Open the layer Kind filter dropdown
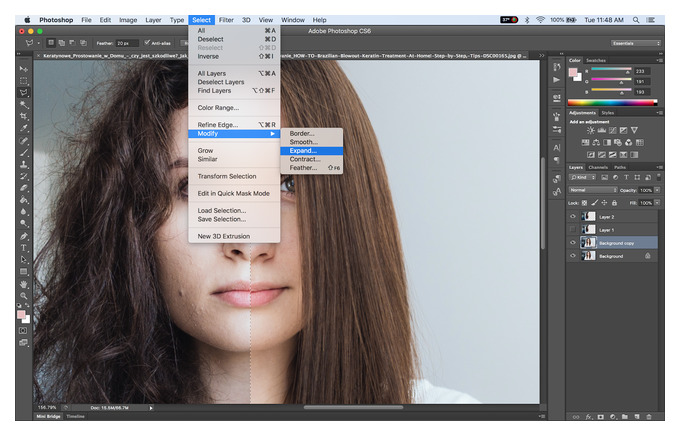 tap(583, 177)
